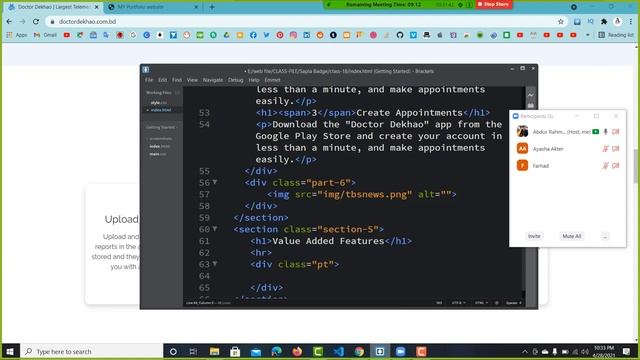Open main.css in the project tree
Viewport: 640px width, 360px height.
[158, 154]
